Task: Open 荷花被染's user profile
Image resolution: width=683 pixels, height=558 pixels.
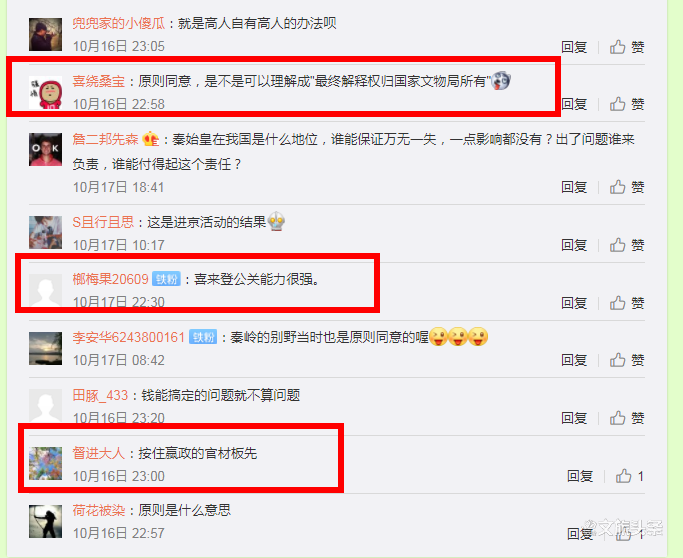Action: 98,510
